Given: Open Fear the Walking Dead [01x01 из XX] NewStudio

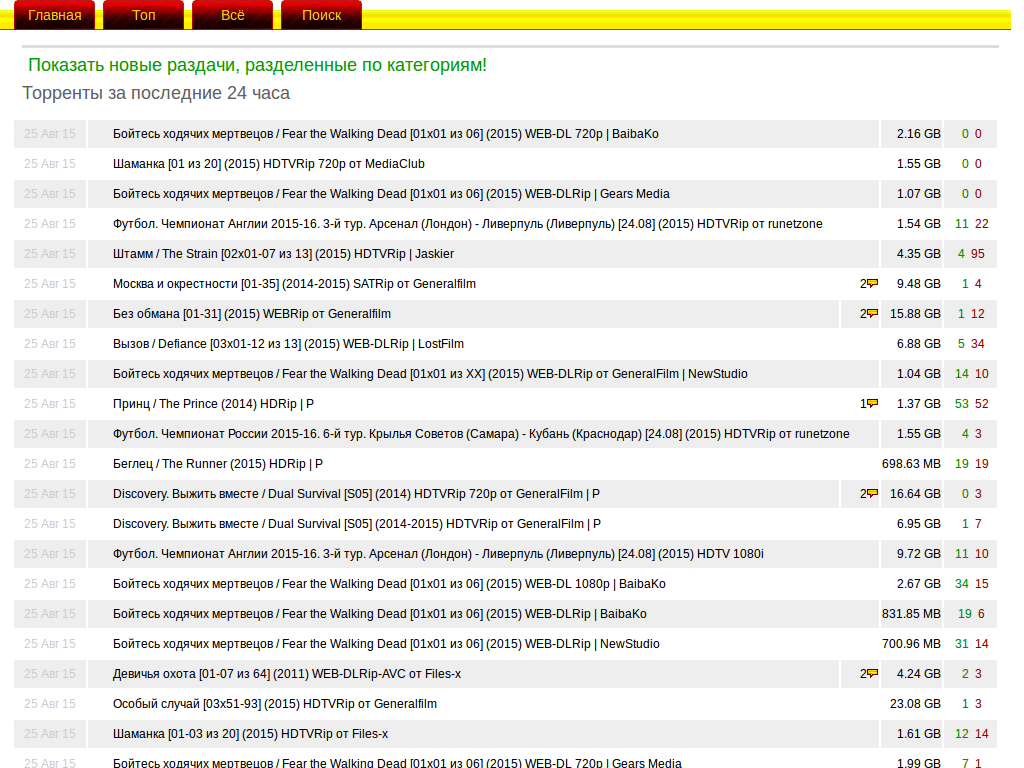Looking at the screenshot, I should coord(430,374).
